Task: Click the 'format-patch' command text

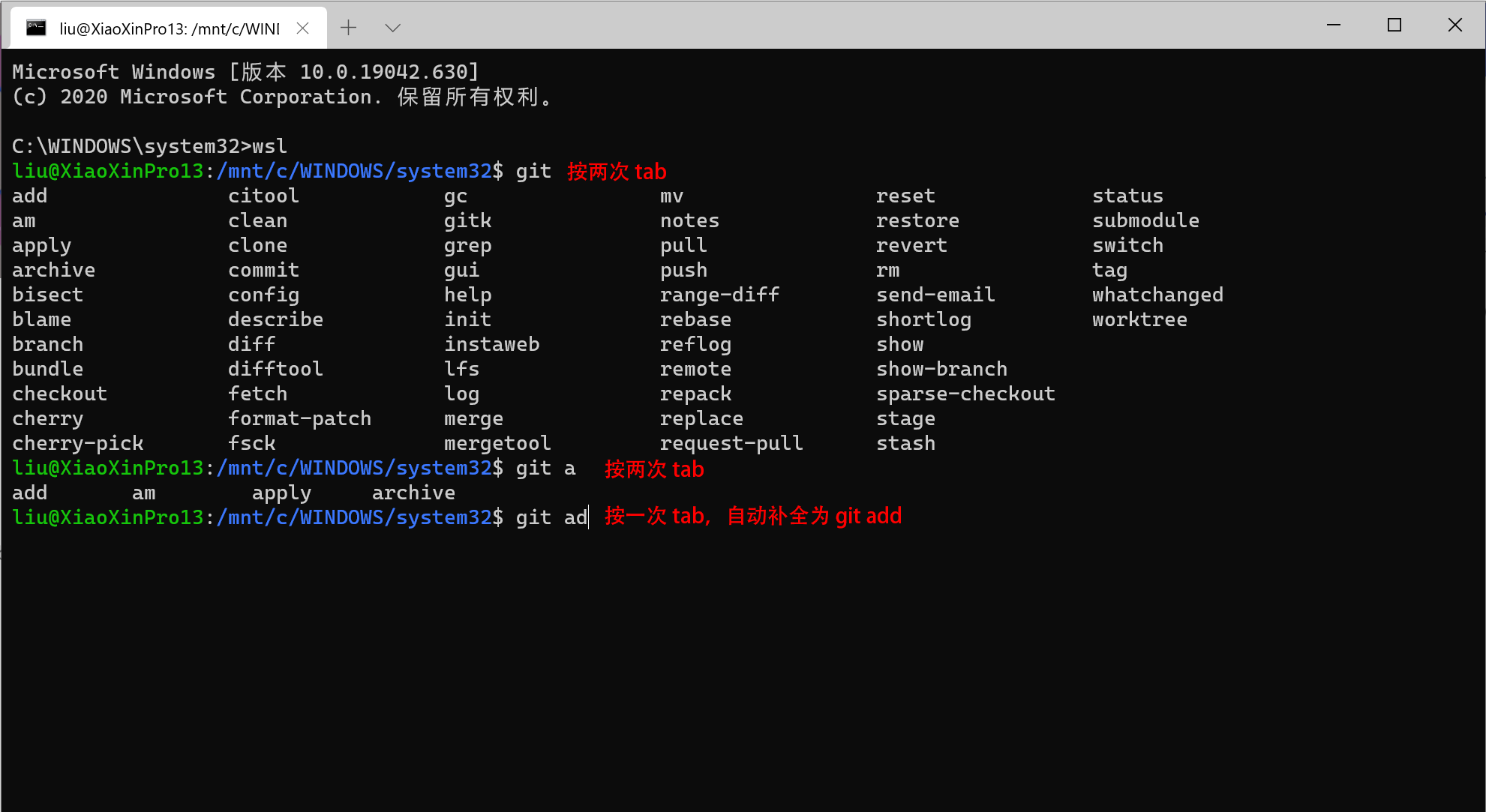Action: click(x=300, y=418)
